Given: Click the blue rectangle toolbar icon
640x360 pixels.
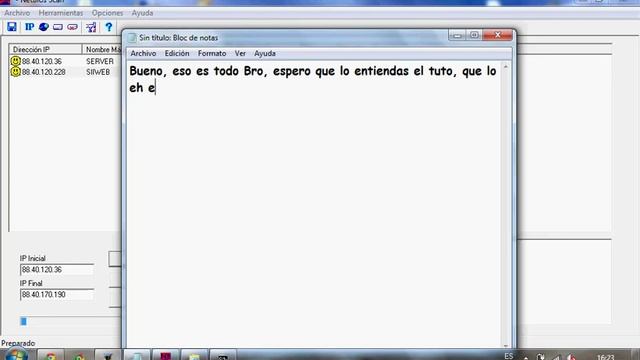Looking at the screenshot, I should tap(58, 27).
